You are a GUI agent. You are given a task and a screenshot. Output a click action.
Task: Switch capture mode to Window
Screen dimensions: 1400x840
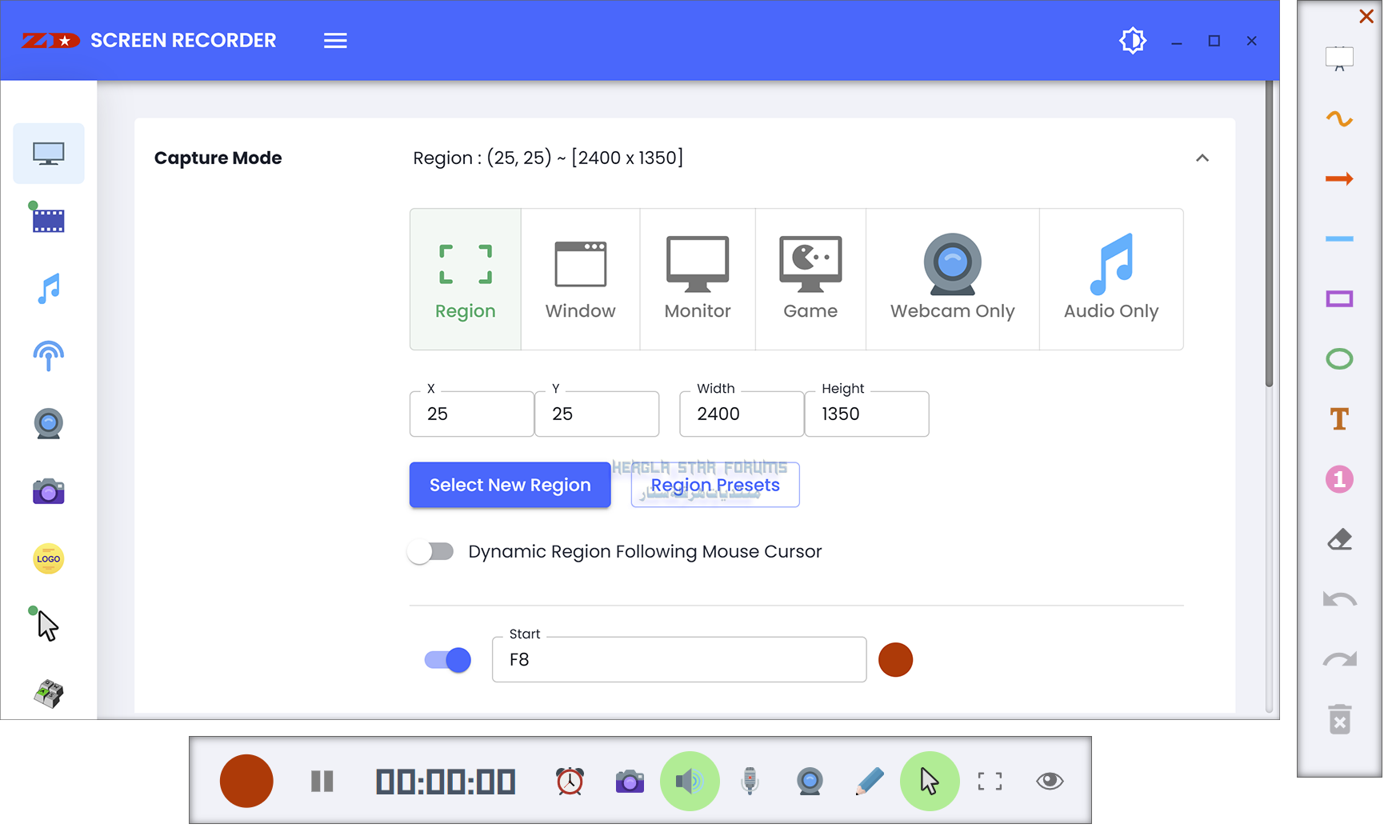580,279
